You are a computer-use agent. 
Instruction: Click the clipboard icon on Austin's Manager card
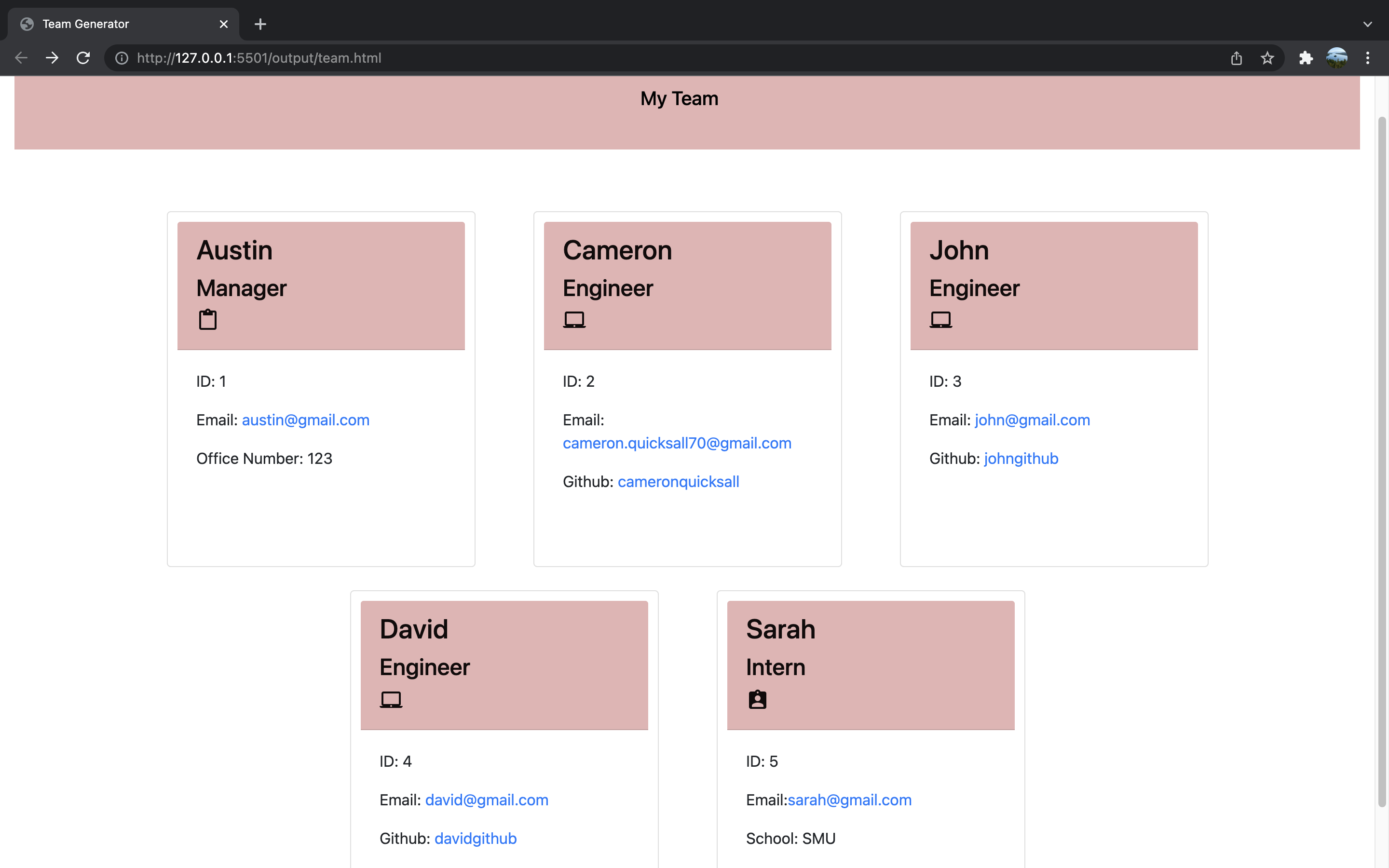pos(208,319)
